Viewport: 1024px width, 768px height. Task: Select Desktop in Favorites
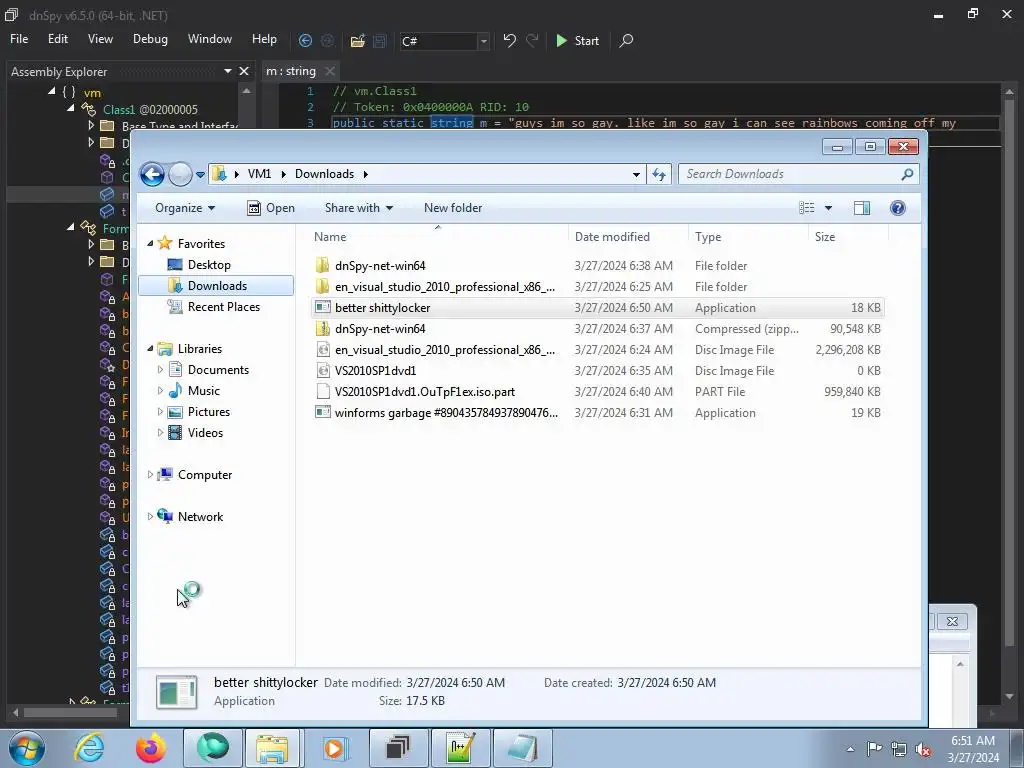[x=209, y=264]
